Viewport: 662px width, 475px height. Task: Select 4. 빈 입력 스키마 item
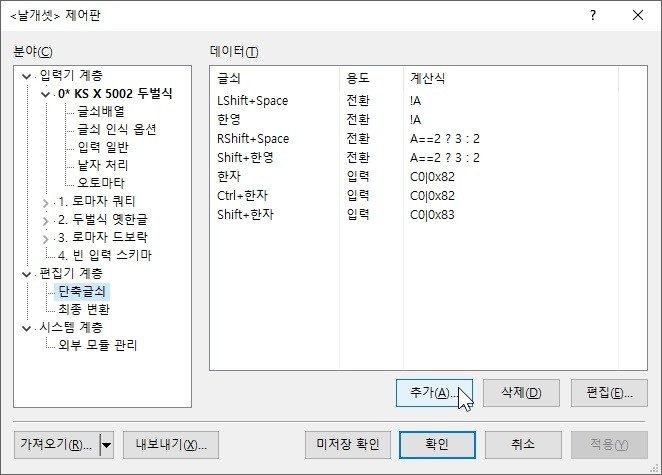point(105,255)
